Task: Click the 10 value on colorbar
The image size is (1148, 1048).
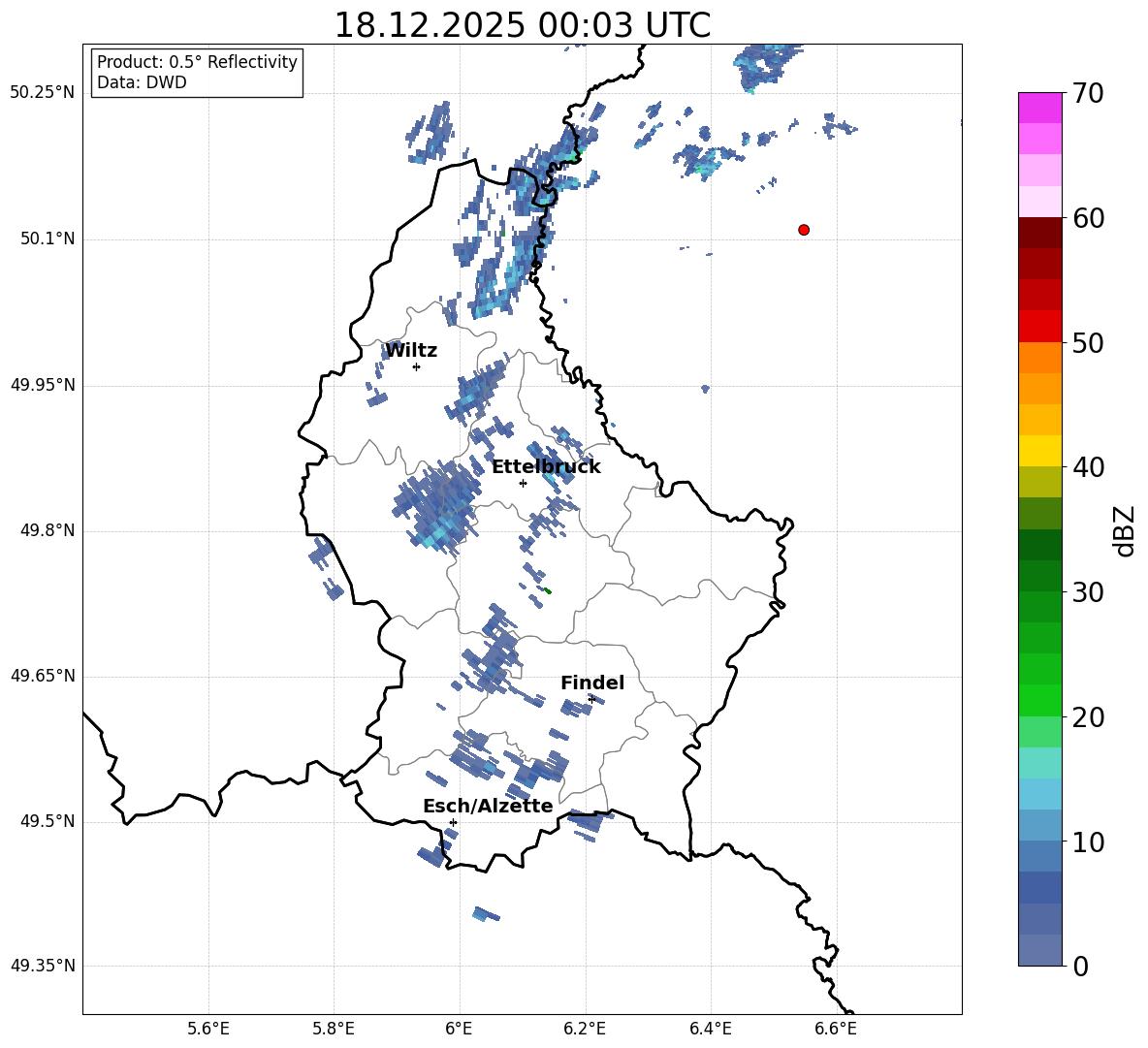Action: click(x=1088, y=842)
